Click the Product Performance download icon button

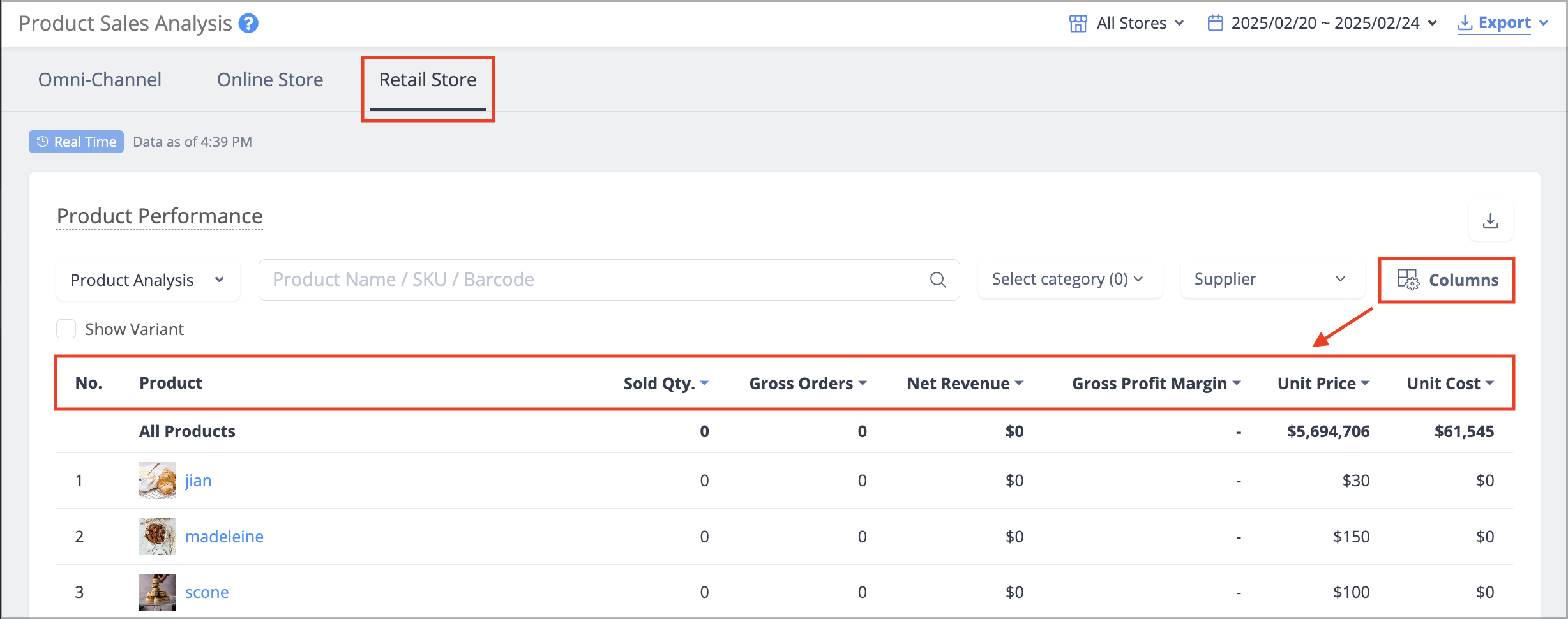pyautogui.click(x=1491, y=221)
